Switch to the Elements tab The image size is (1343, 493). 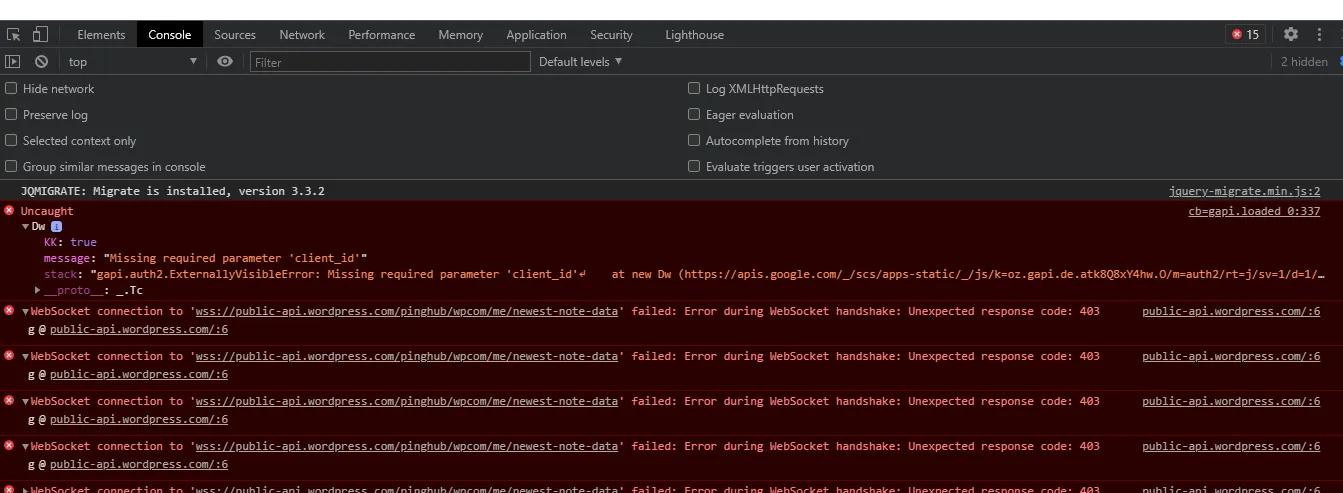101,34
